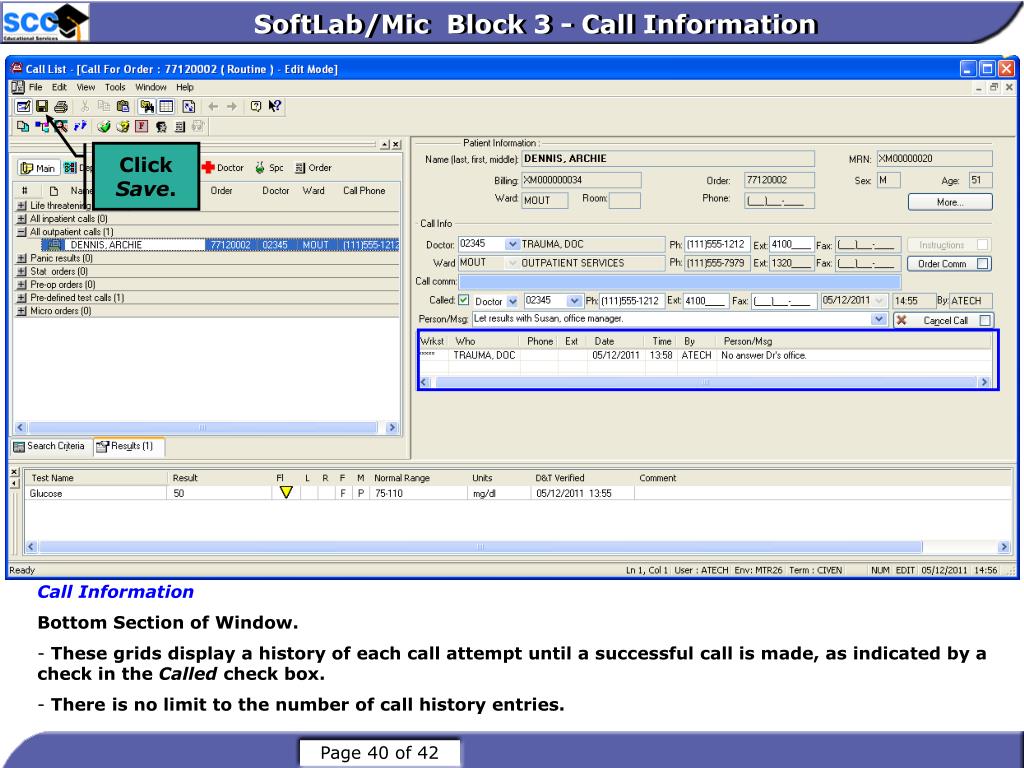Click the horizontal scrollbar under the call list

(x=206, y=428)
